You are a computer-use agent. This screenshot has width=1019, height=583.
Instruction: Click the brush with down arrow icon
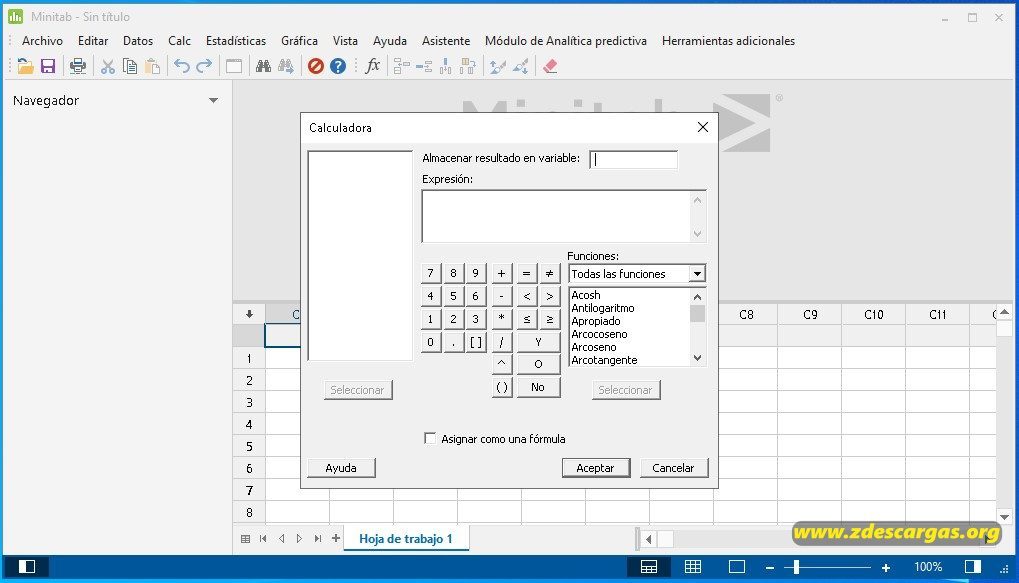tap(521, 66)
